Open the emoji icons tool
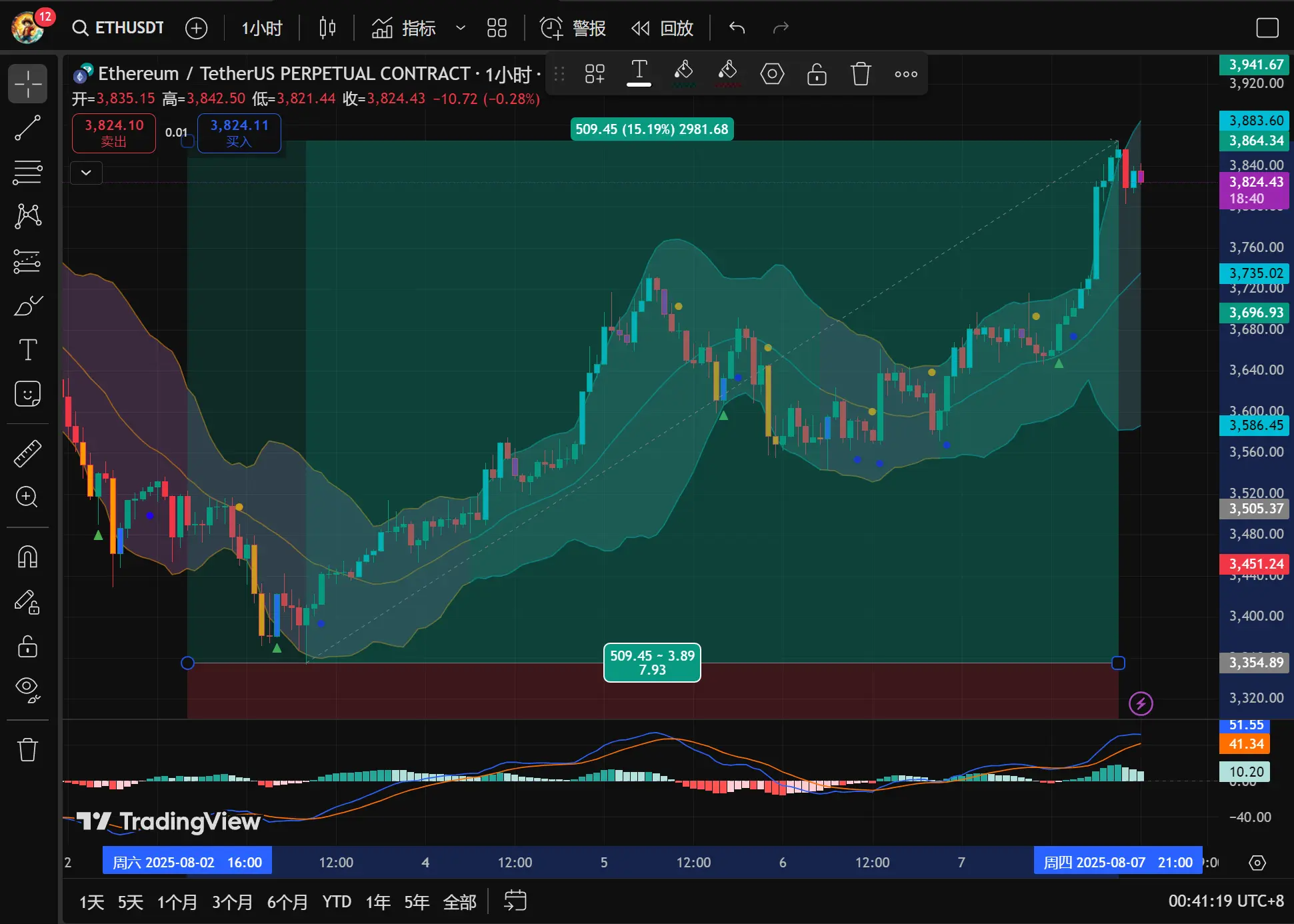The image size is (1294, 924). [28, 394]
